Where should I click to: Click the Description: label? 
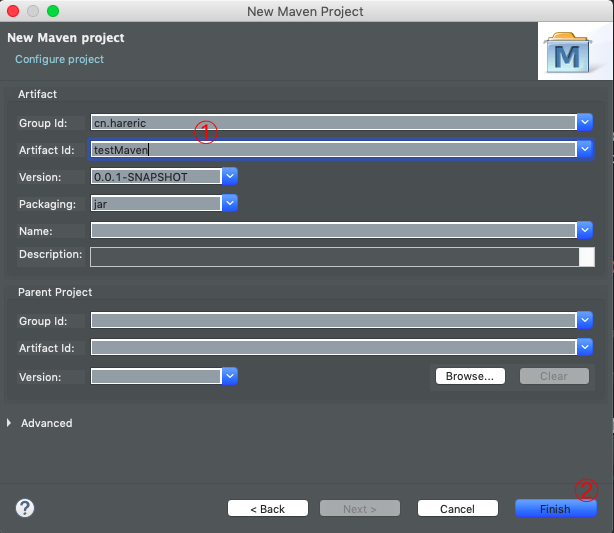[51, 254]
